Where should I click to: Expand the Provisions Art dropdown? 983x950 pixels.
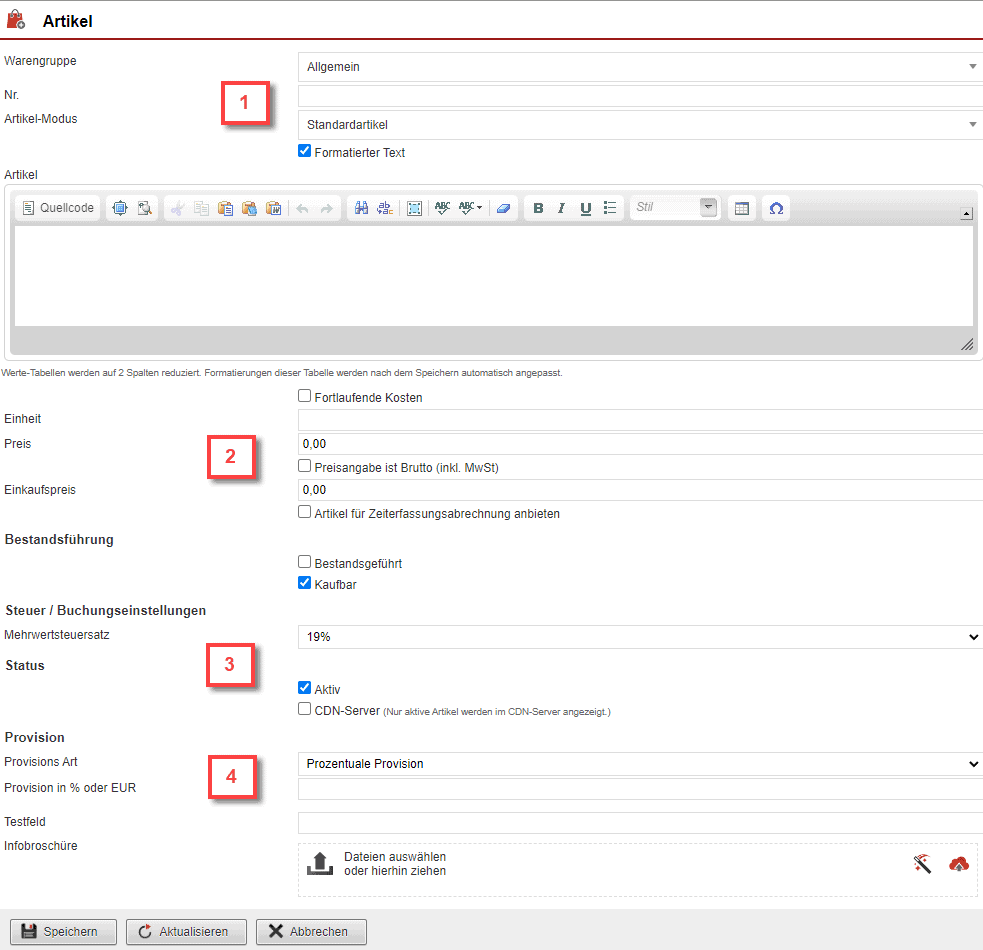[640, 764]
